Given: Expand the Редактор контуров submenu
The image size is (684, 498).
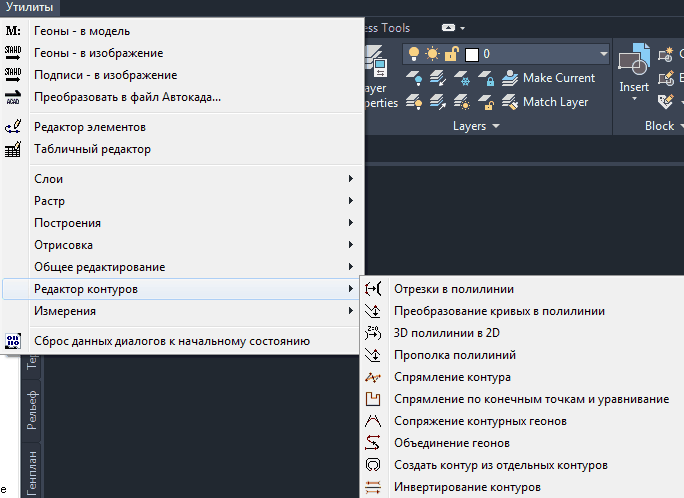Looking at the screenshot, I should (x=182, y=289).
